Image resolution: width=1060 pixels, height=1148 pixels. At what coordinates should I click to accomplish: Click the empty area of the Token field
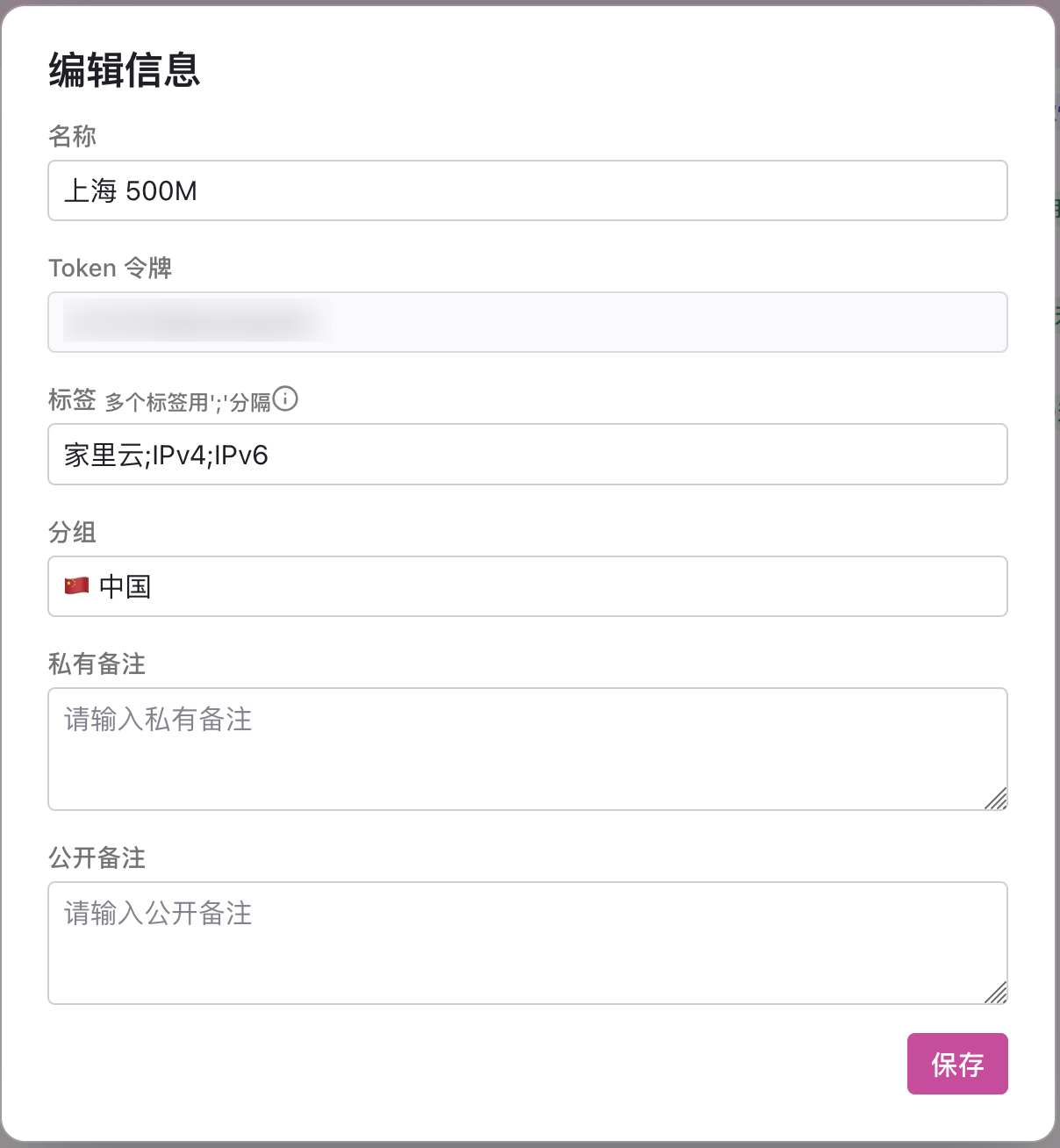click(667, 322)
